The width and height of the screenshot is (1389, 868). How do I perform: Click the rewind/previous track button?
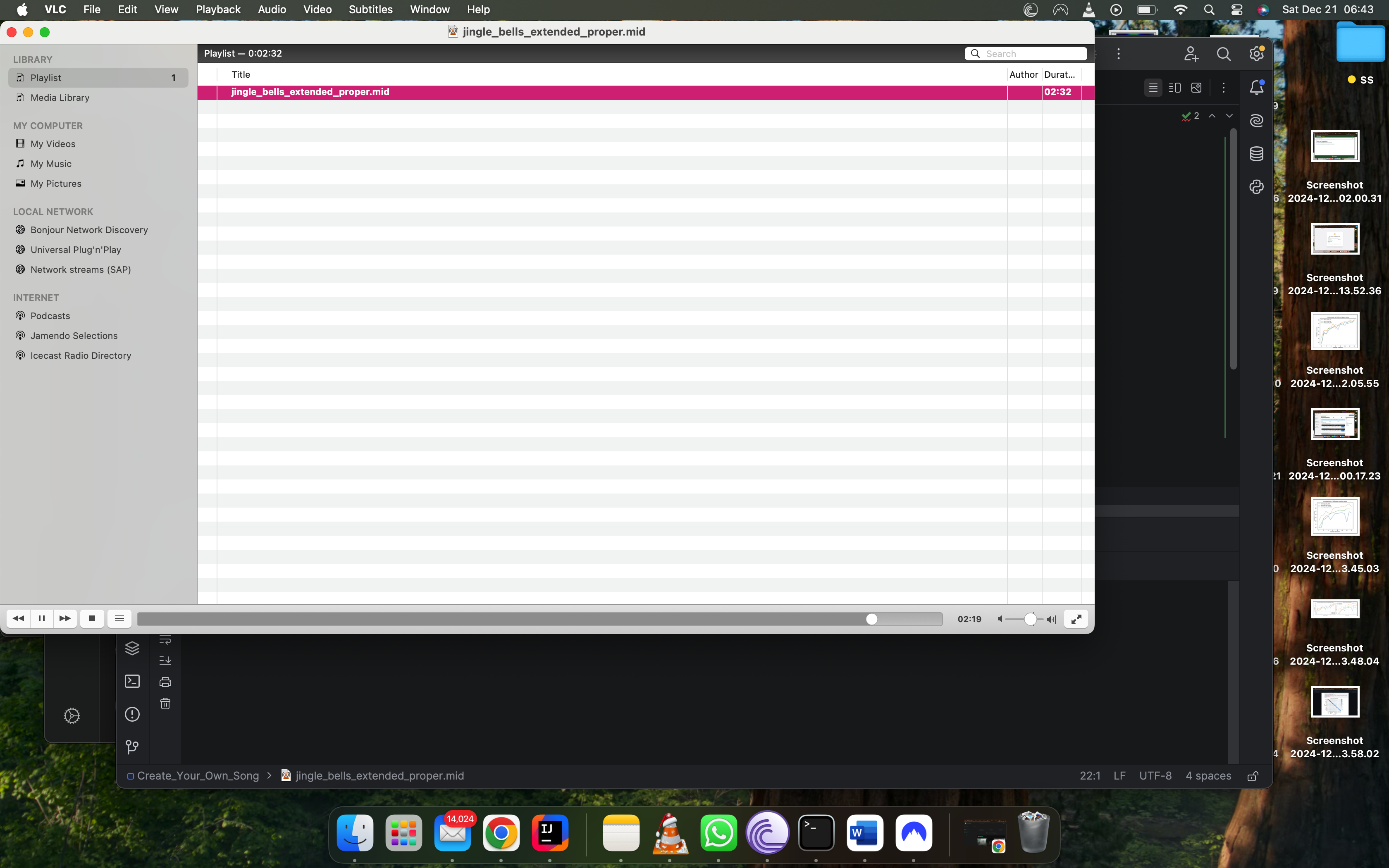(x=18, y=618)
